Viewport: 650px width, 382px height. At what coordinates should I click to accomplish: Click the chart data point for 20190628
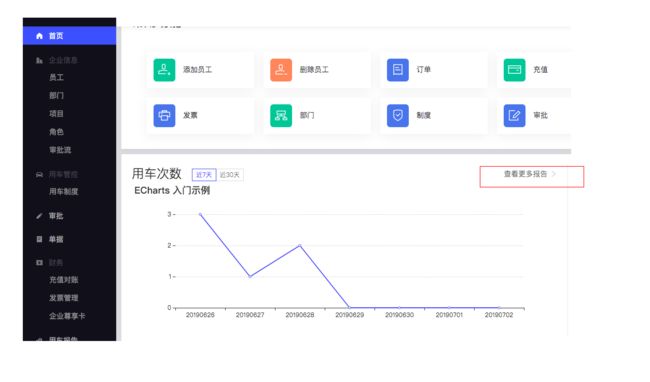[x=300, y=245]
